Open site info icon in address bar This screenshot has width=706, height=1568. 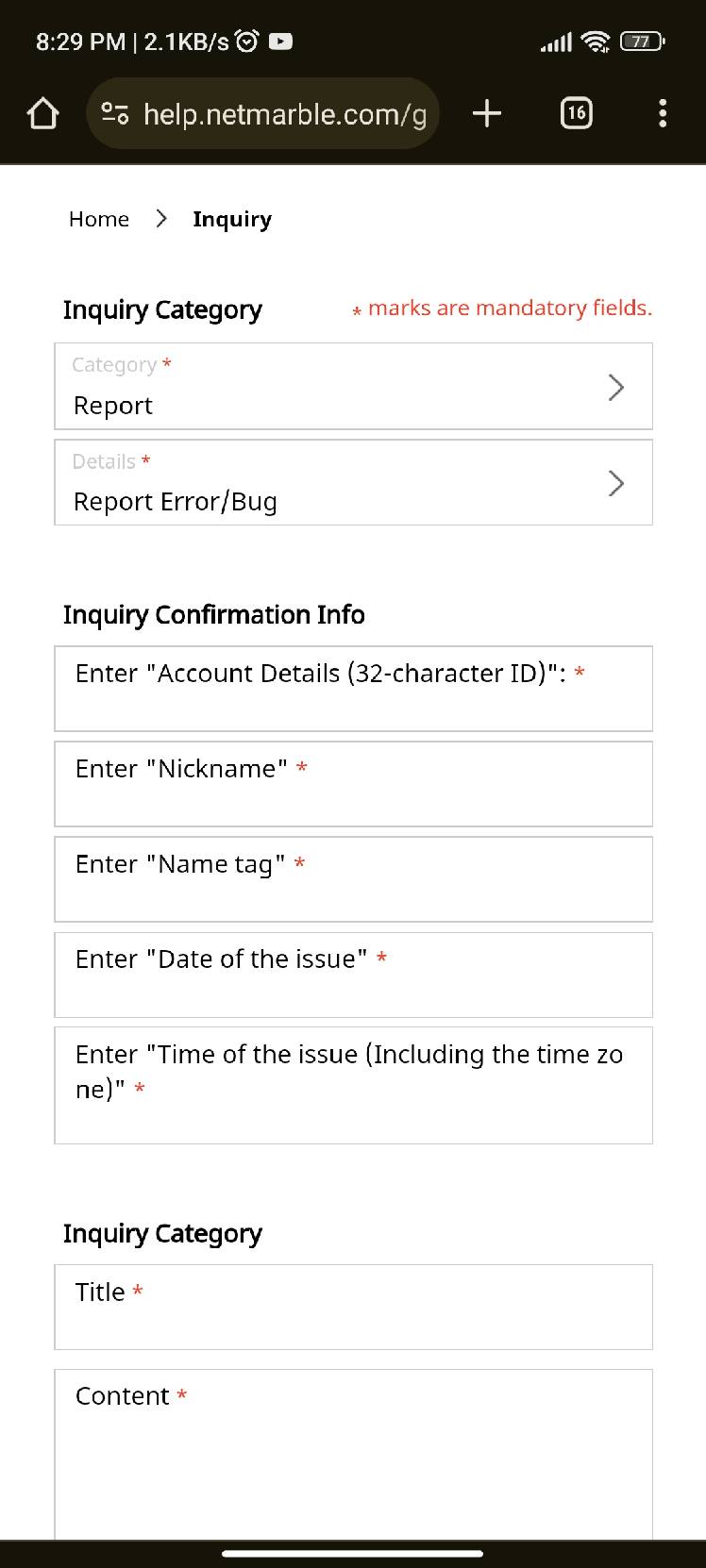114,114
